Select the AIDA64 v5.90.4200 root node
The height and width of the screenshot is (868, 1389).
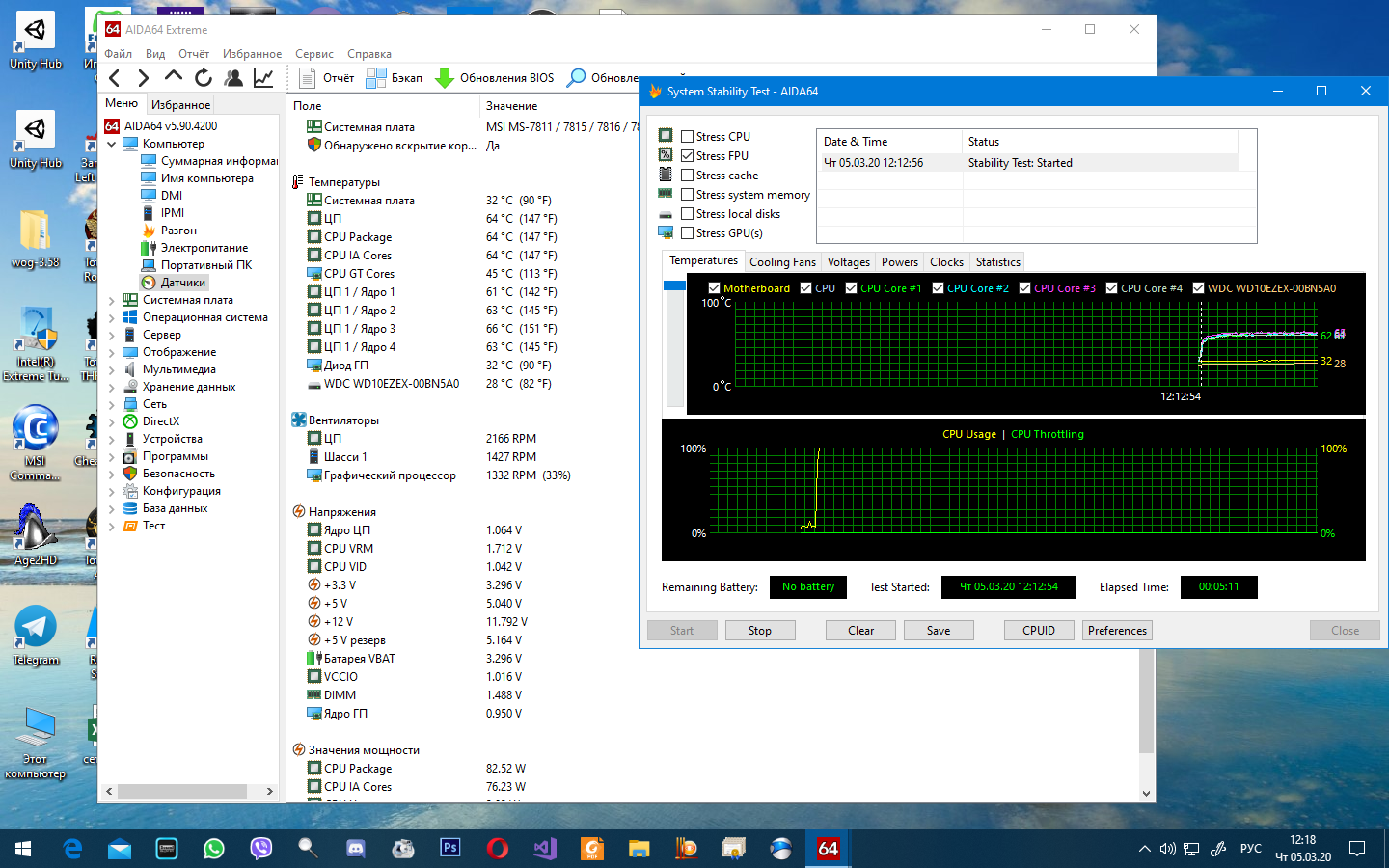(x=161, y=126)
